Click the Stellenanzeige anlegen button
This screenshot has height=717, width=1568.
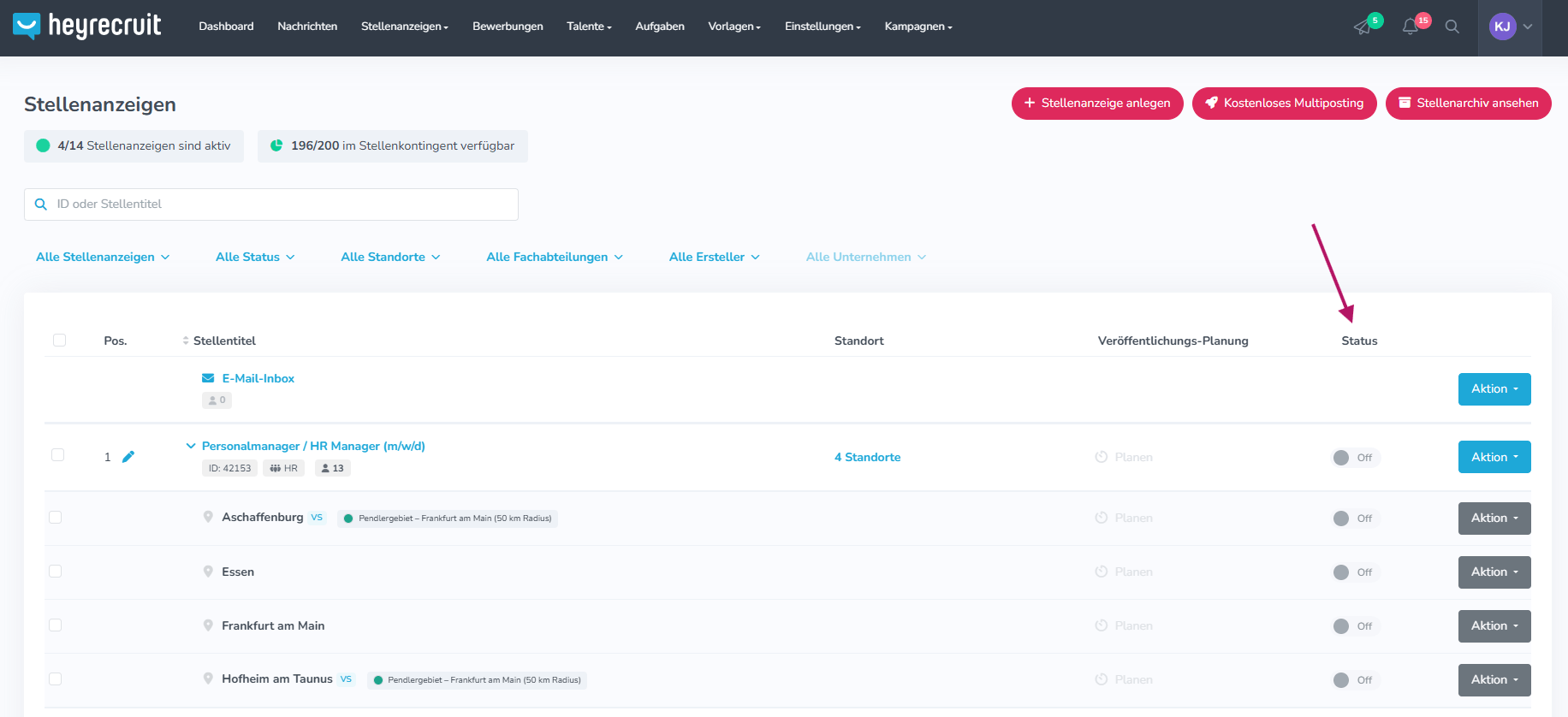click(1097, 104)
